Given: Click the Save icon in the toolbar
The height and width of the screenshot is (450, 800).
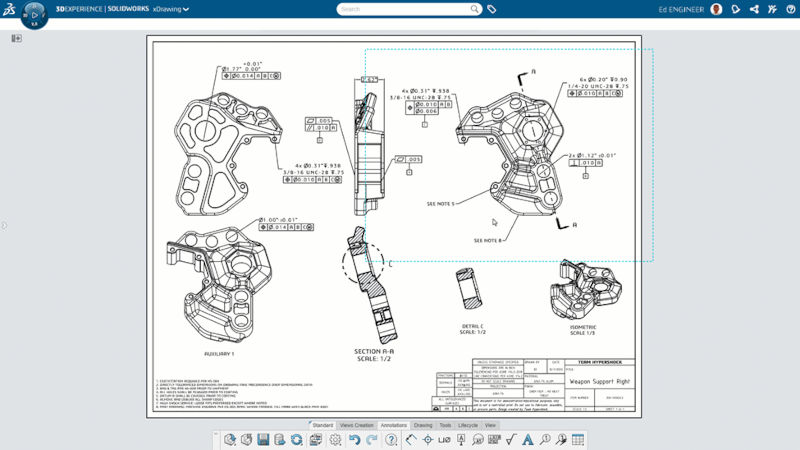Looking at the screenshot, I should [x=263, y=440].
